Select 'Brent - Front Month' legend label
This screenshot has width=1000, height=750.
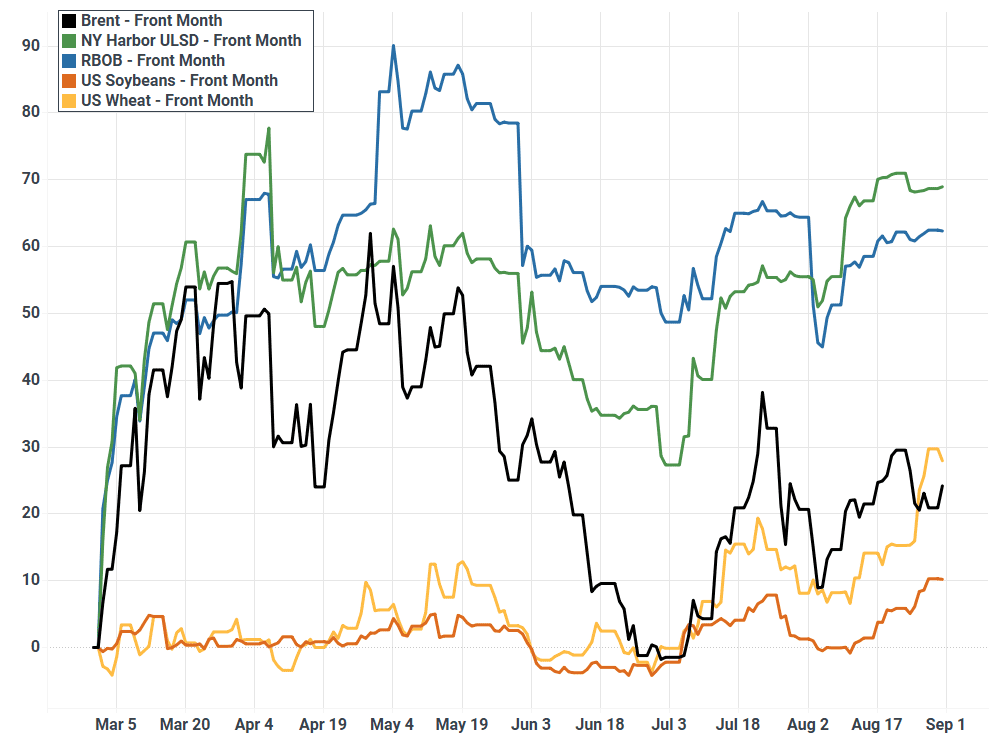pyautogui.click(x=152, y=21)
